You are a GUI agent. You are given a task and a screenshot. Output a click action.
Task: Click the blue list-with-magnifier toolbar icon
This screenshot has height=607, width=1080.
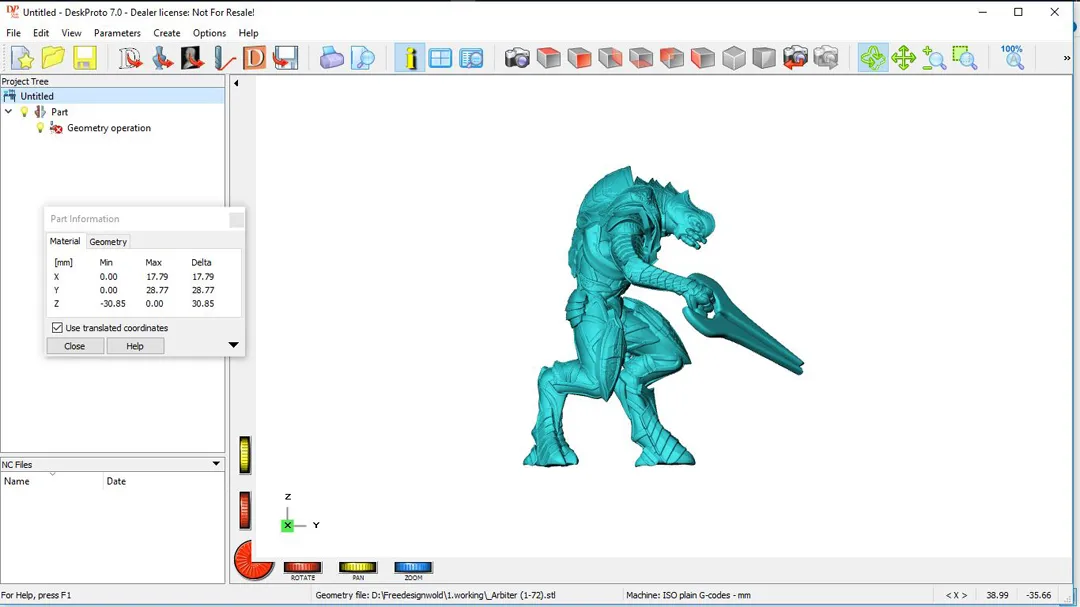[471, 58]
